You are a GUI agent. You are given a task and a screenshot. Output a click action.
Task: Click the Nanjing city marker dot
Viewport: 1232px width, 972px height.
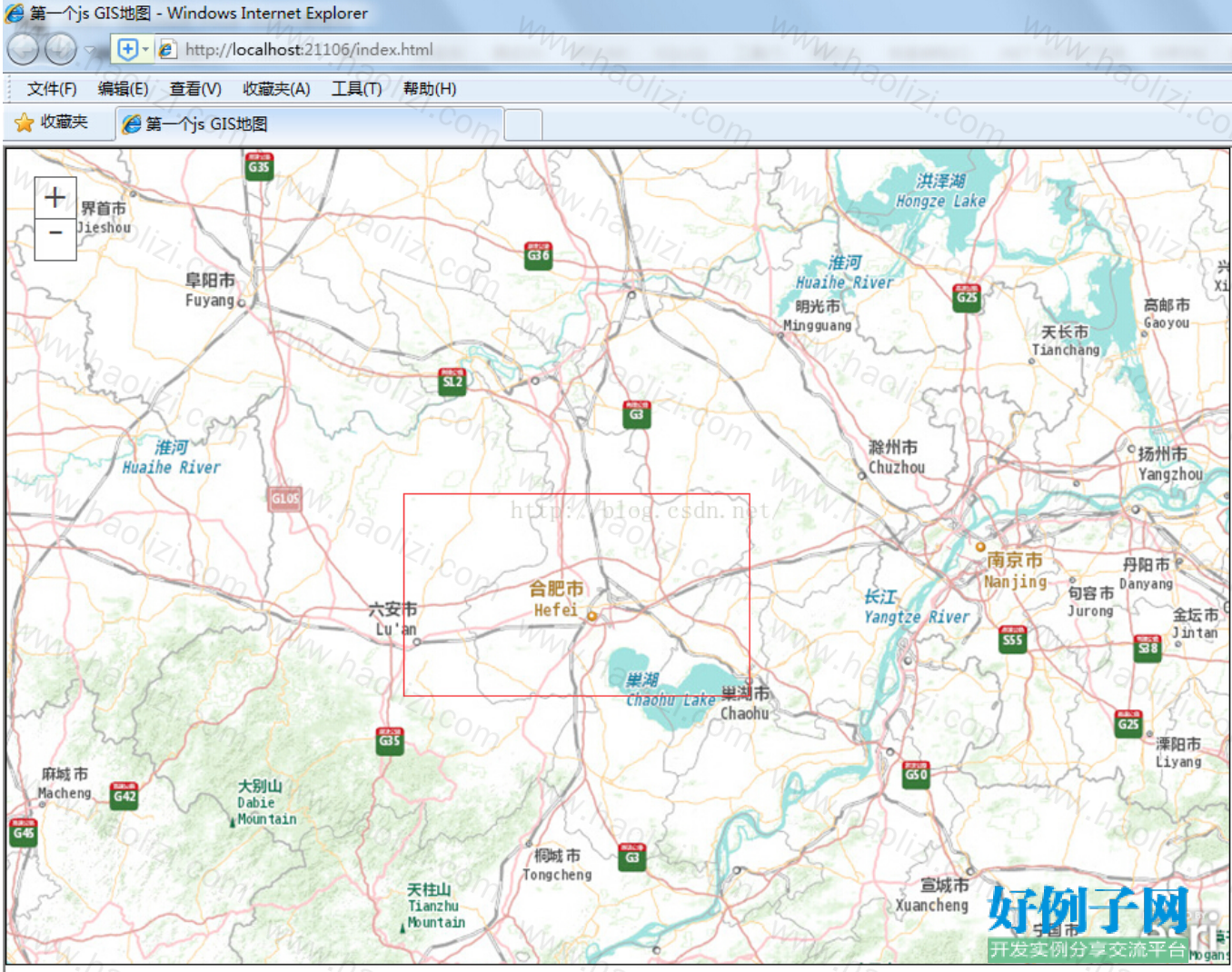[x=980, y=547]
